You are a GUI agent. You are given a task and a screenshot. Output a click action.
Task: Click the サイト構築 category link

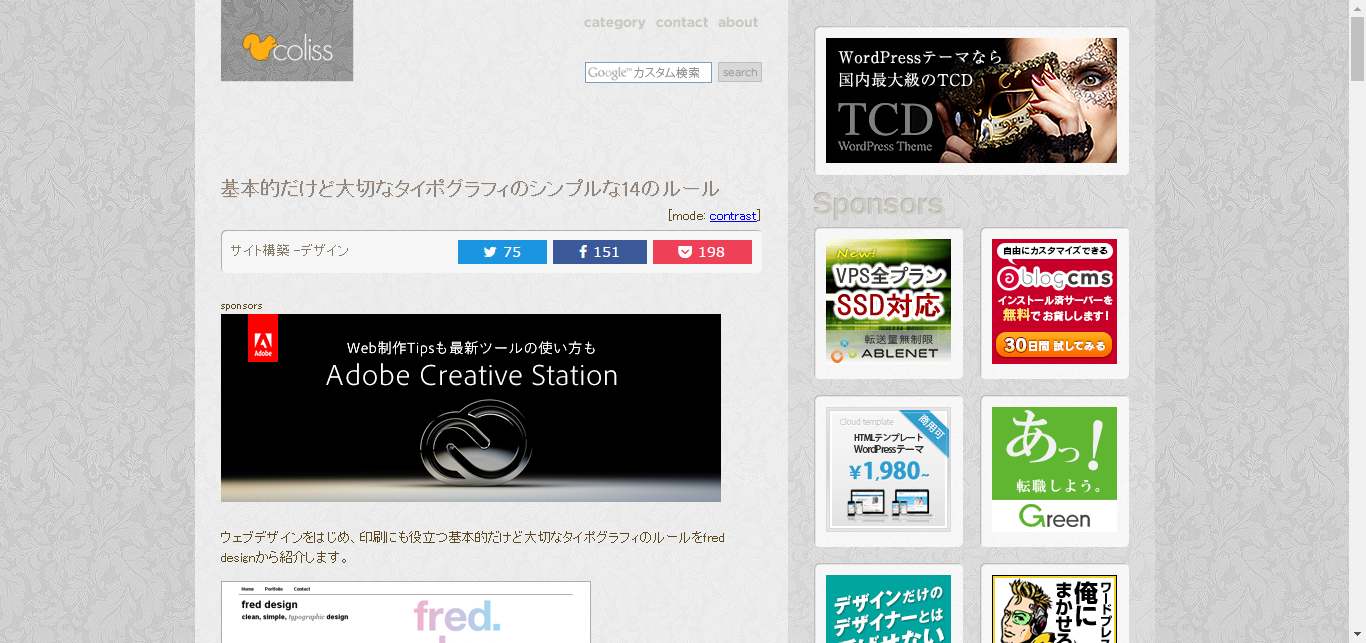[259, 251]
